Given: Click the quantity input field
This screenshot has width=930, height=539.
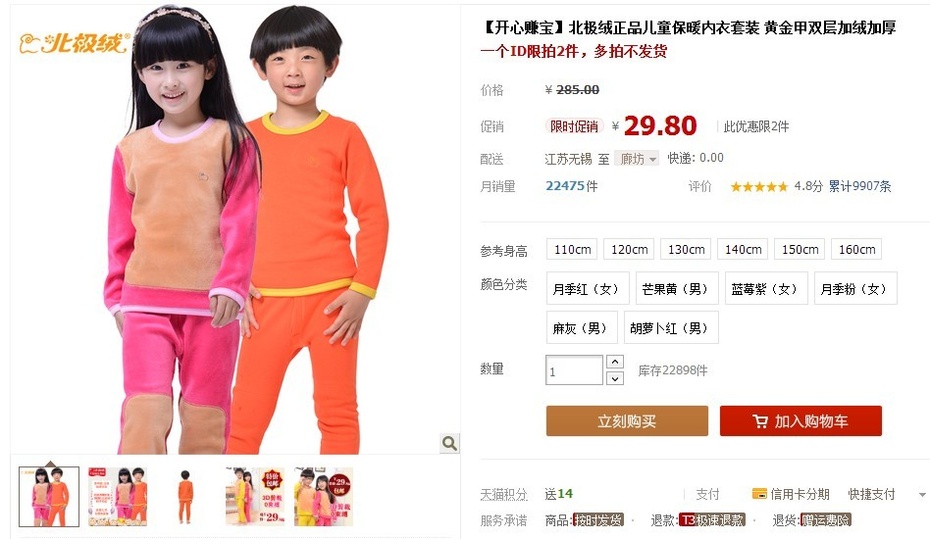Looking at the screenshot, I should (574, 371).
